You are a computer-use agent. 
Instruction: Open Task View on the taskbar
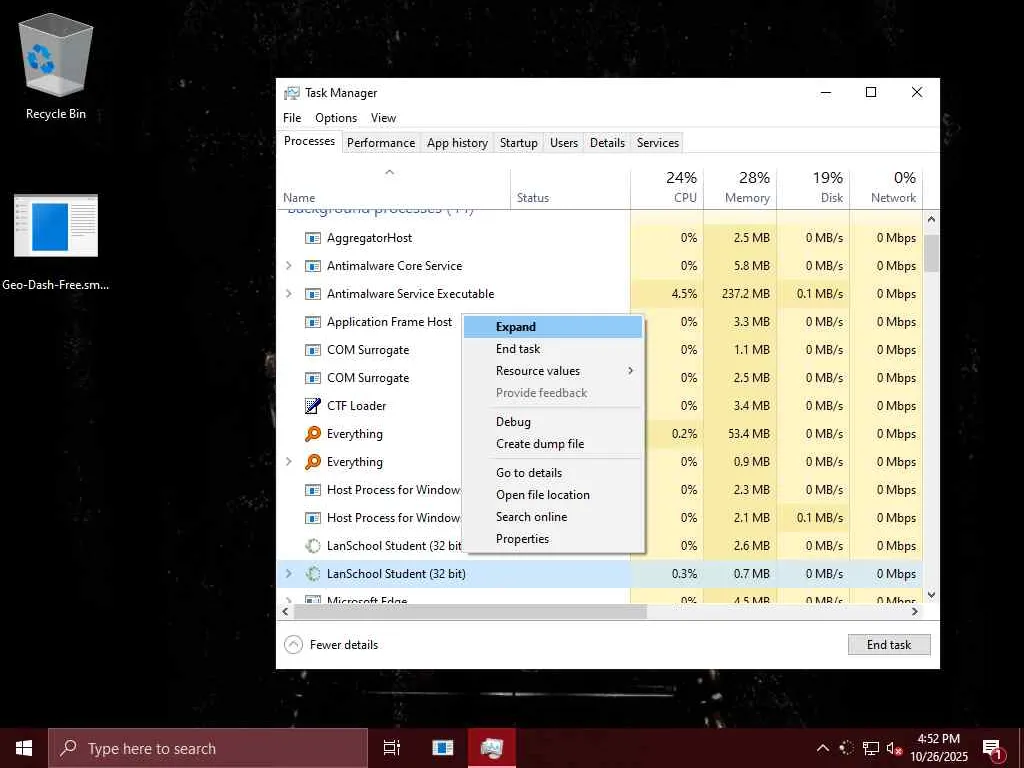tap(392, 748)
